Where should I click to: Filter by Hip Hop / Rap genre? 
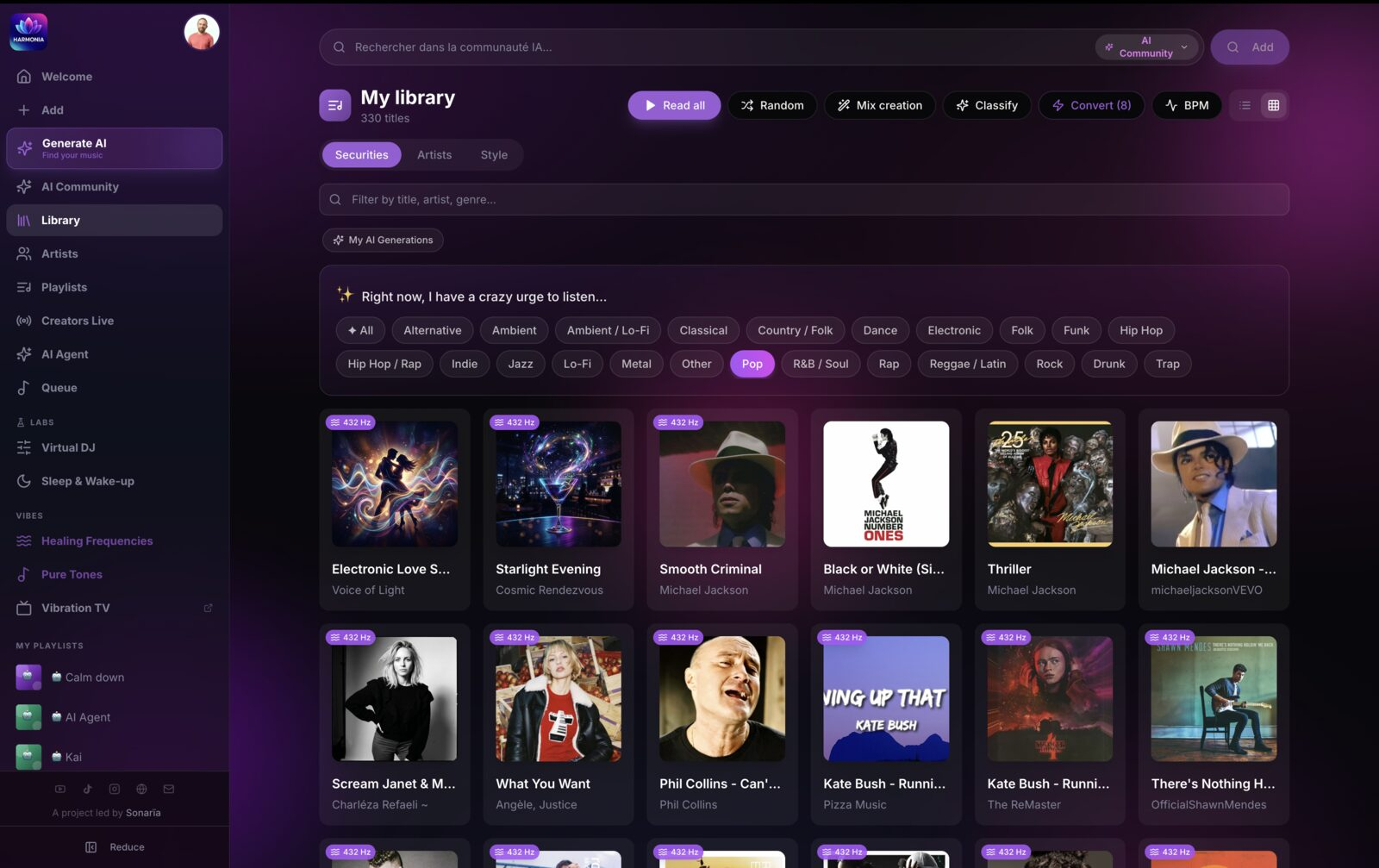pos(384,365)
